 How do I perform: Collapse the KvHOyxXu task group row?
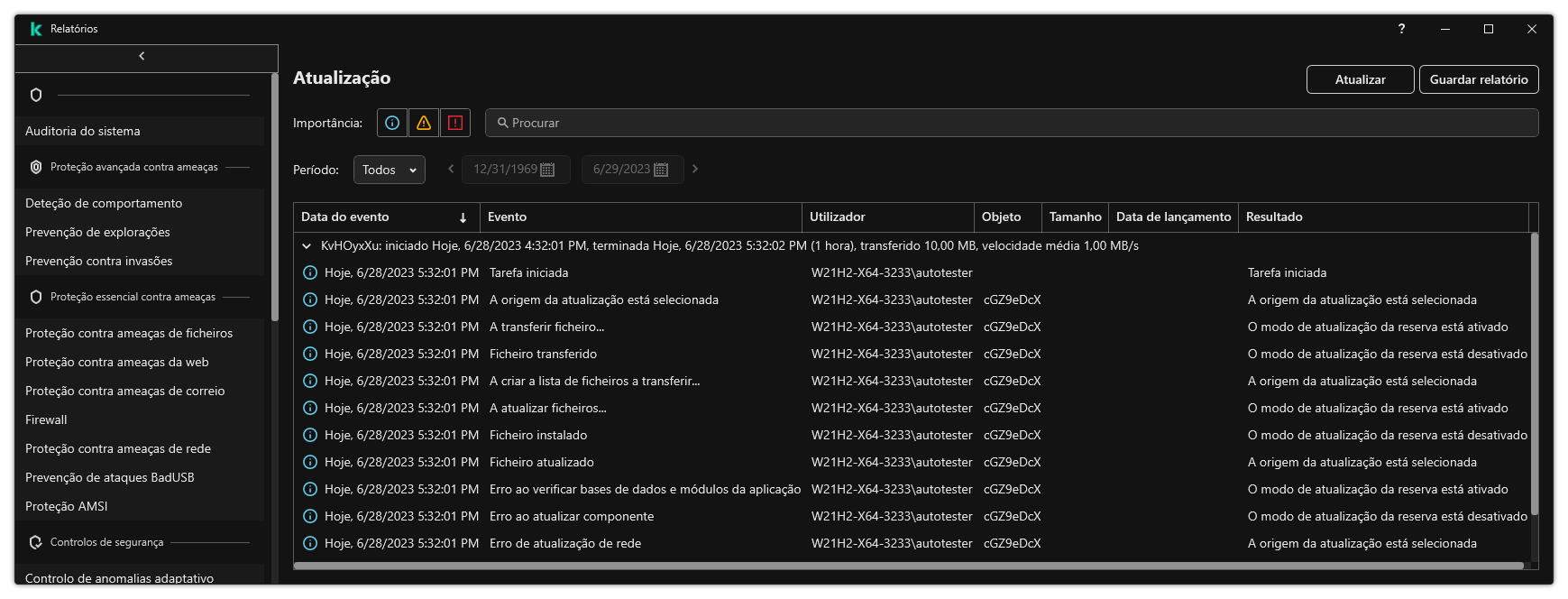point(307,245)
